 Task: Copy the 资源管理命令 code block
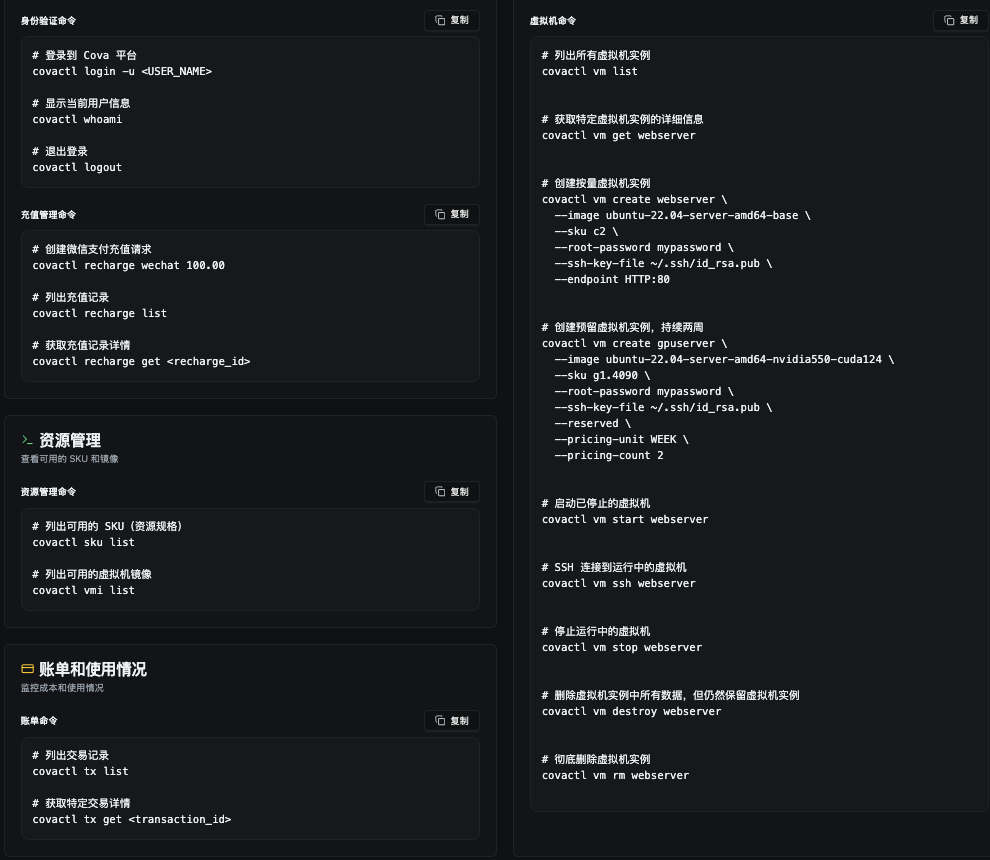click(x=452, y=492)
